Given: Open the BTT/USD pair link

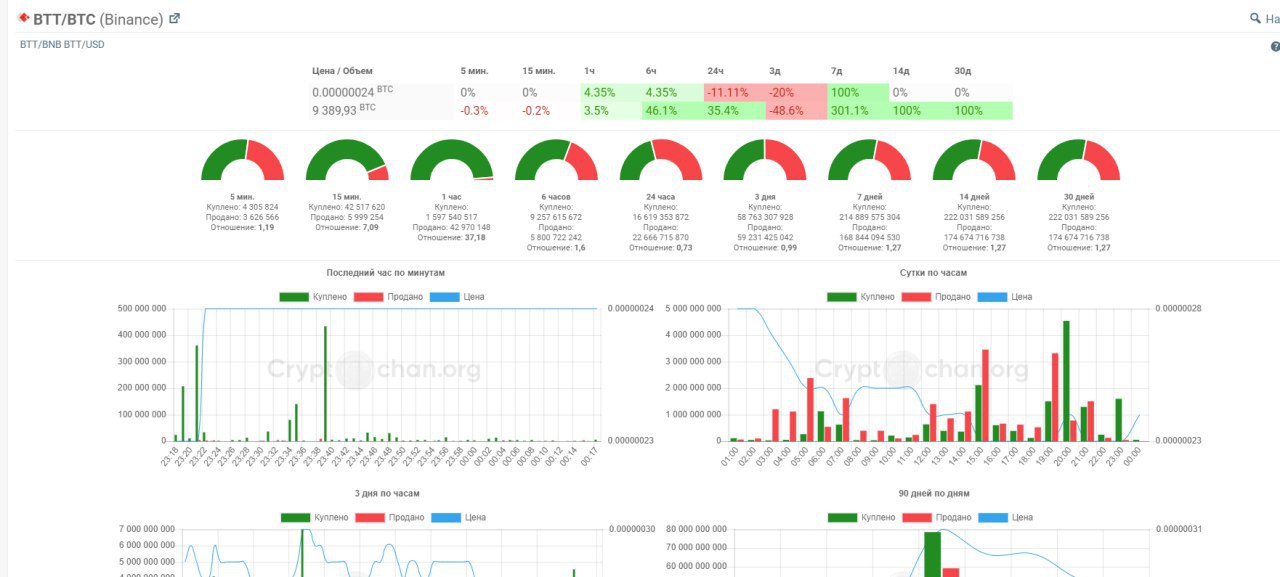Looking at the screenshot, I should [x=84, y=44].
